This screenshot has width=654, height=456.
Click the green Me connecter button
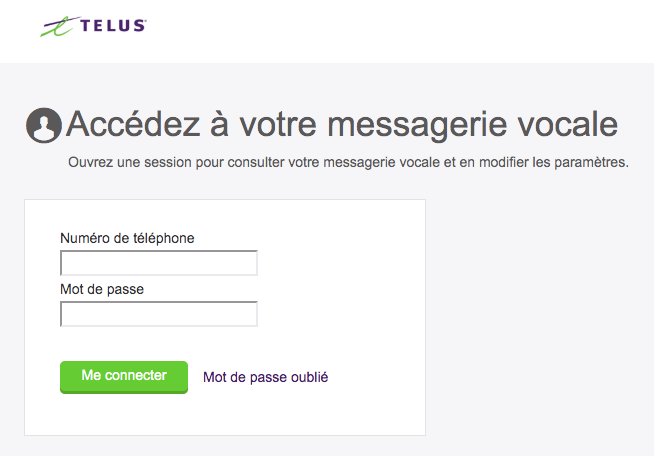click(x=124, y=377)
